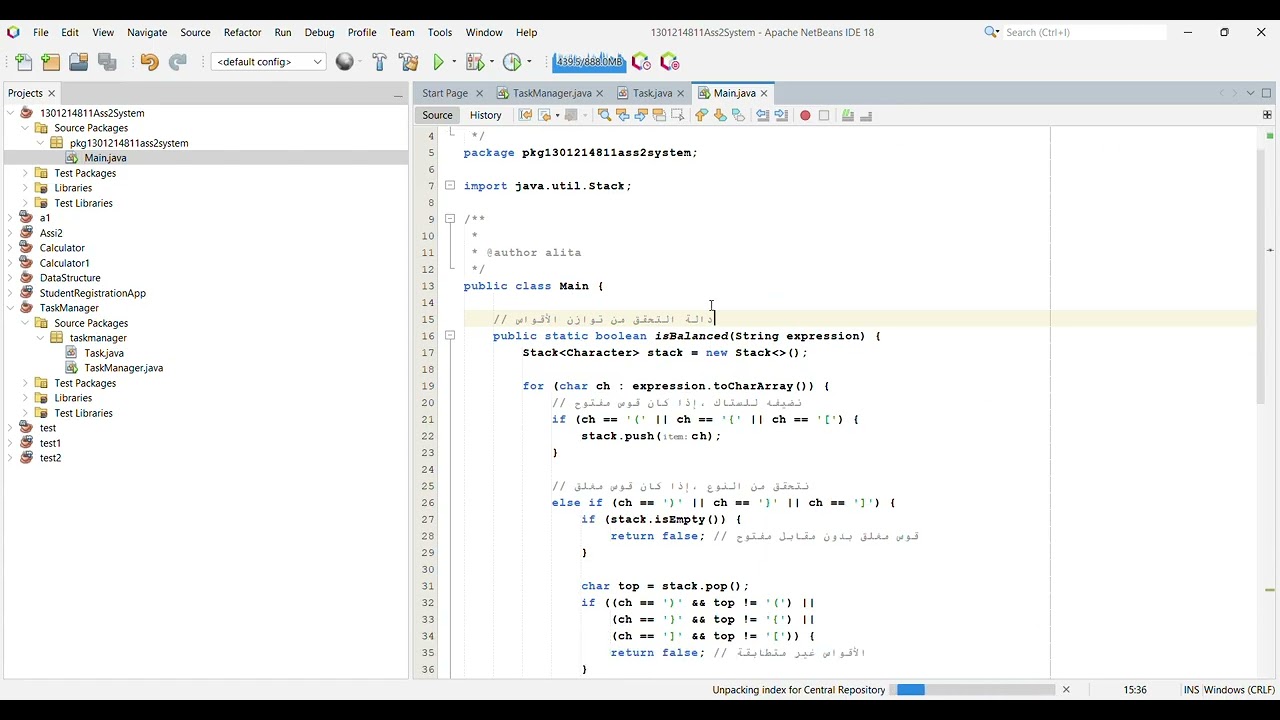This screenshot has width=1280, height=720.
Task: Open the Profile Project dropdown arrow
Action: (529, 62)
